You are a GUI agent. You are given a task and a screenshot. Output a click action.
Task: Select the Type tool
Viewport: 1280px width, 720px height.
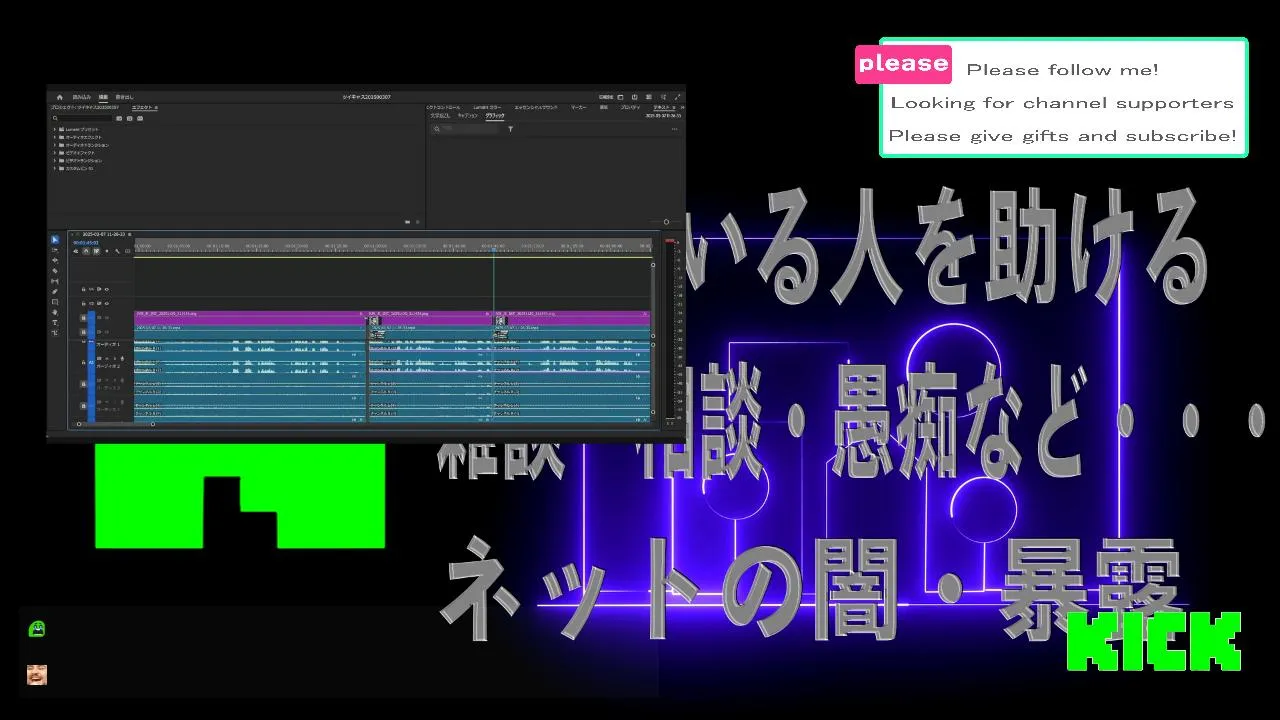tap(55, 323)
